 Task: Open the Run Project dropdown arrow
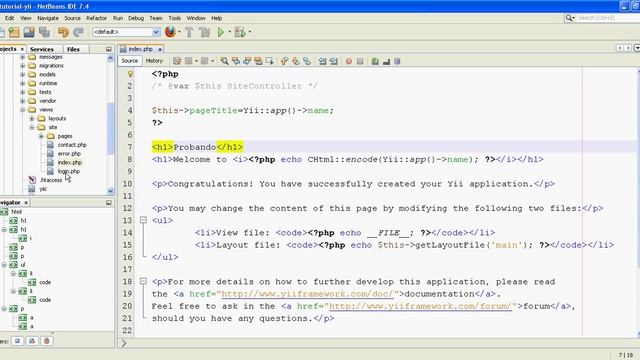[229, 32]
